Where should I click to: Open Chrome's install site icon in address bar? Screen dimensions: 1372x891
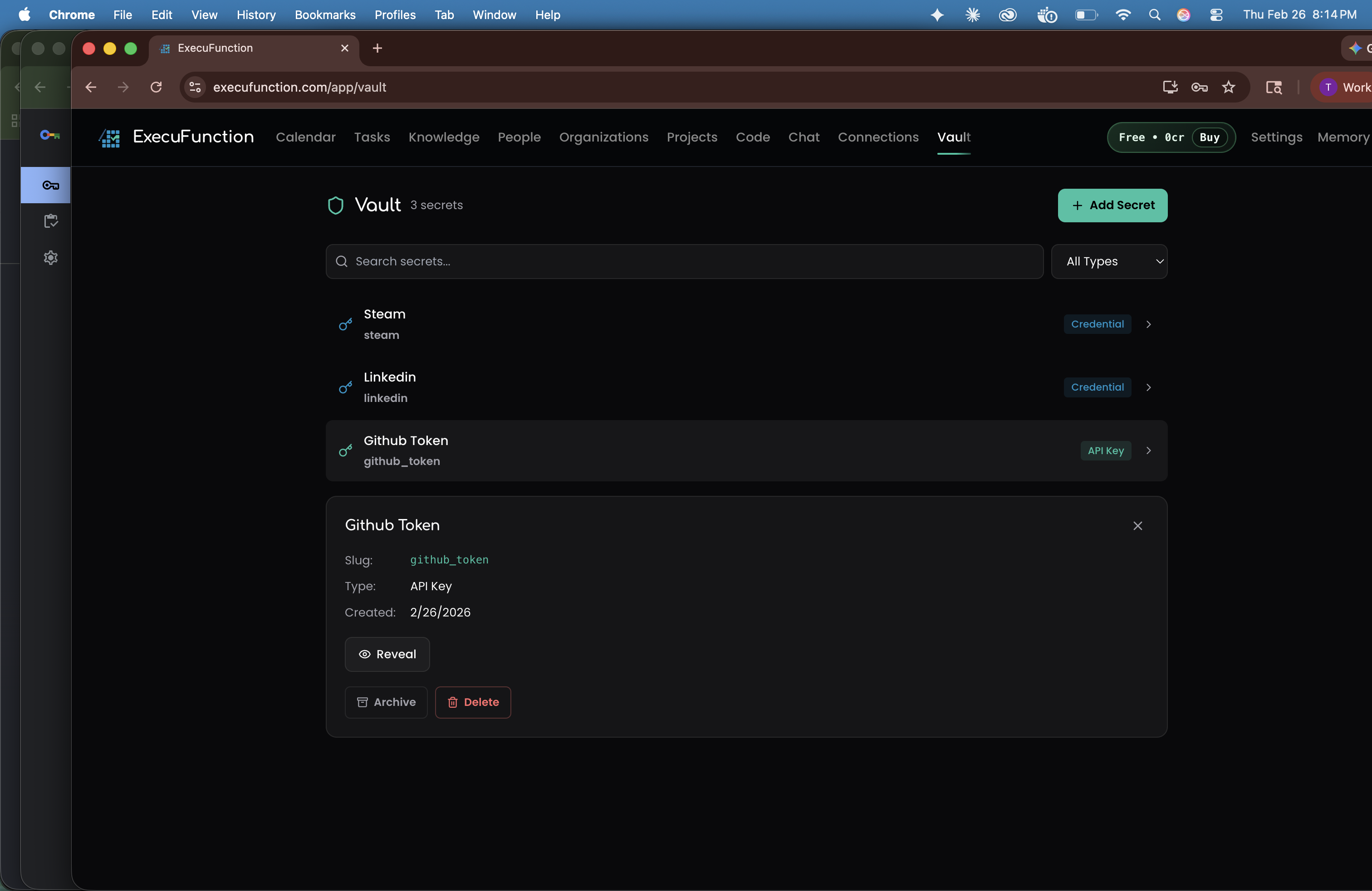point(1170,87)
